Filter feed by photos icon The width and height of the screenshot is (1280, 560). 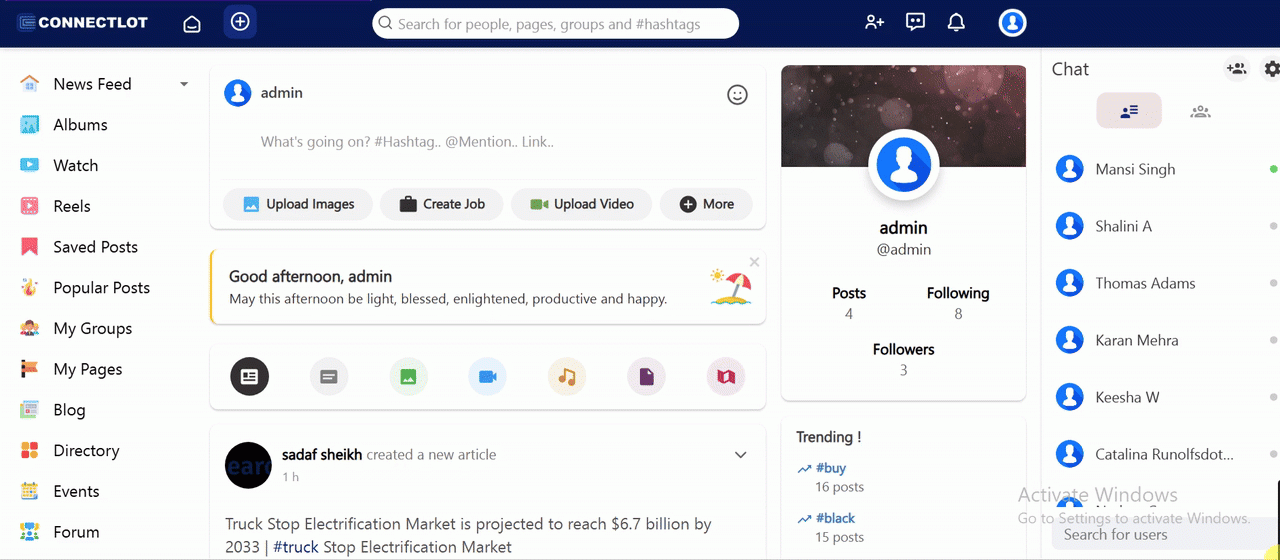click(408, 377)
